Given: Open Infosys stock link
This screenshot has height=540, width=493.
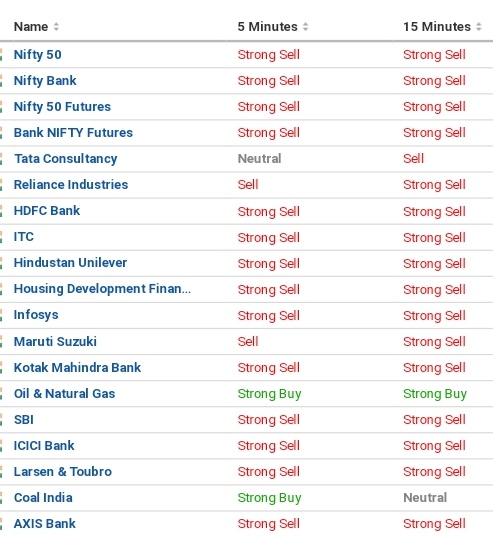Looking at the screenshot, I should tap(36, 315).
